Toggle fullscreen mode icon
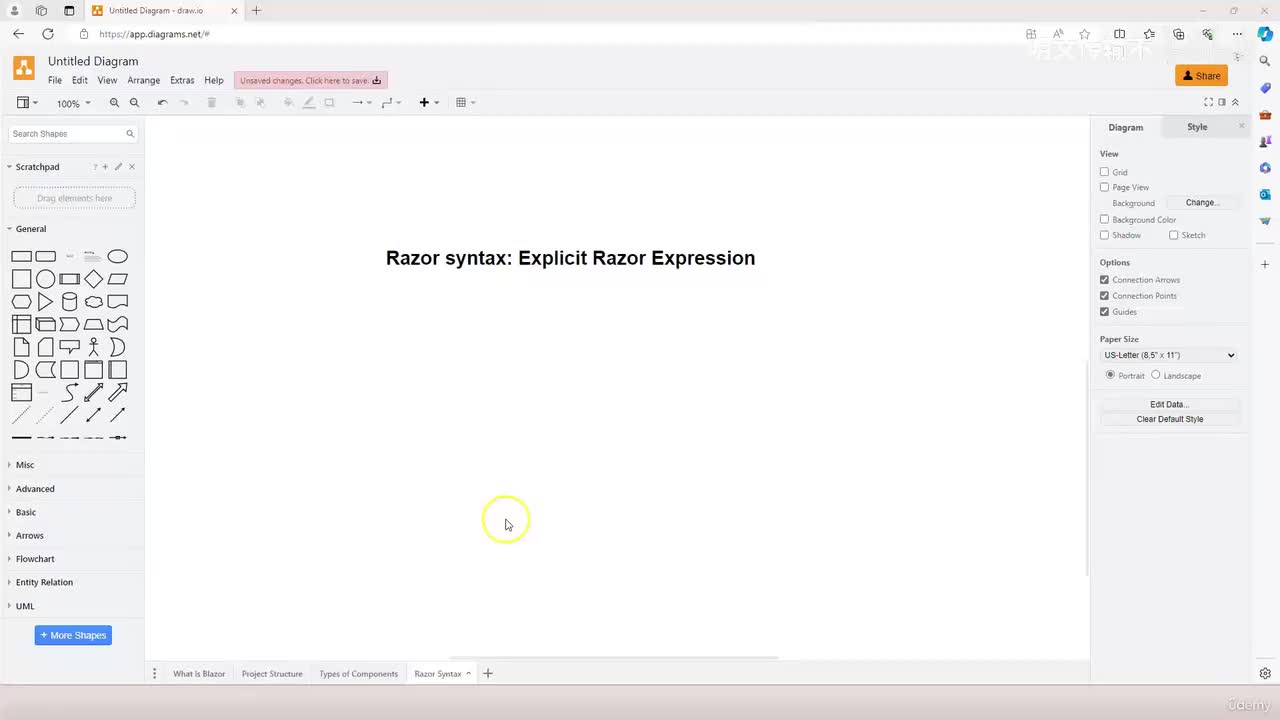Image resolution: width=1280 pixels, height=720 pixels. tap(1208, 102)
